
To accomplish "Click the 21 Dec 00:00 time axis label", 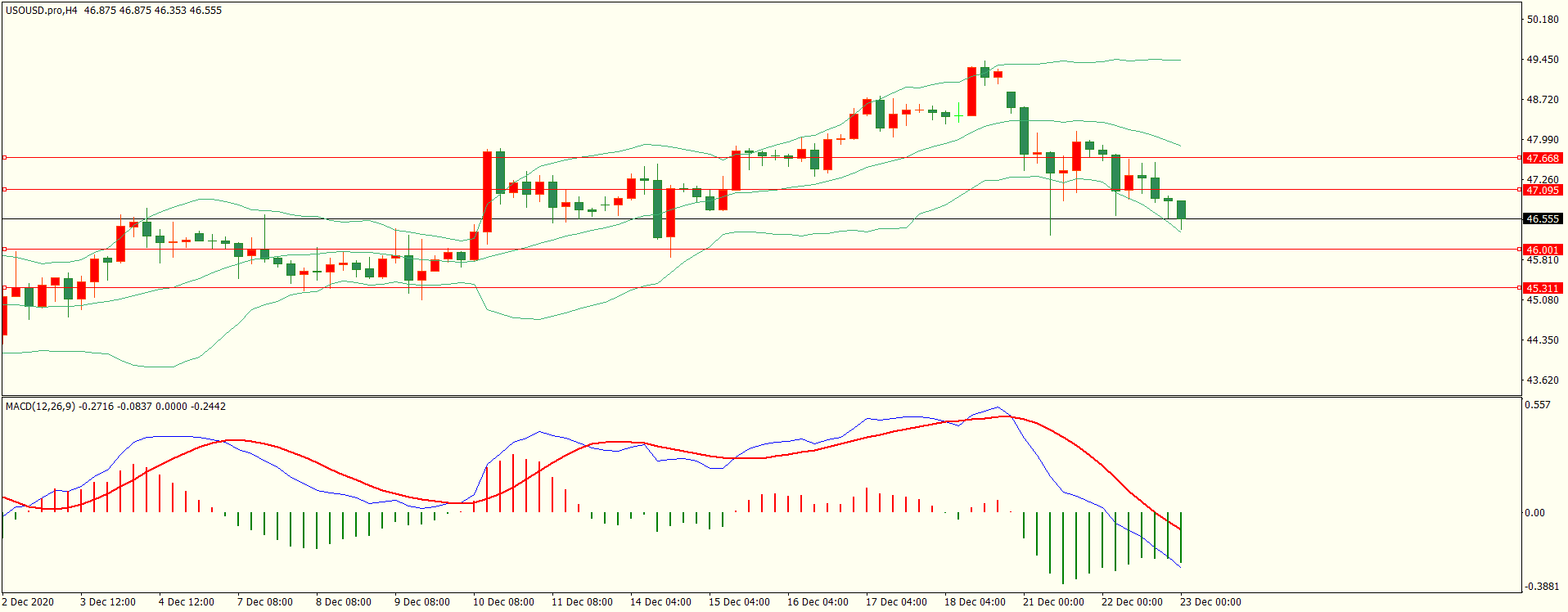I will [1053, 602].
